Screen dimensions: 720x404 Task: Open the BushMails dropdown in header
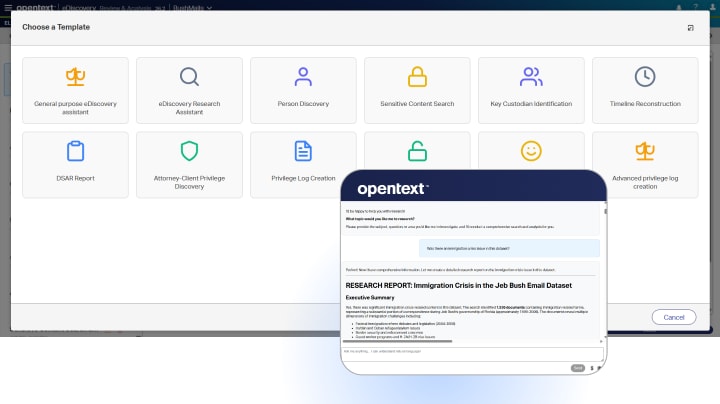click(196, 5)
